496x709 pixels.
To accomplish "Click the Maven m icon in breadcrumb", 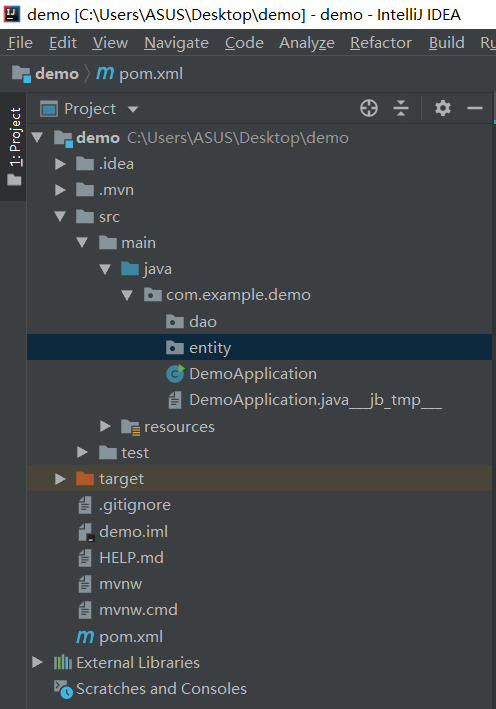I will [105, 74].
